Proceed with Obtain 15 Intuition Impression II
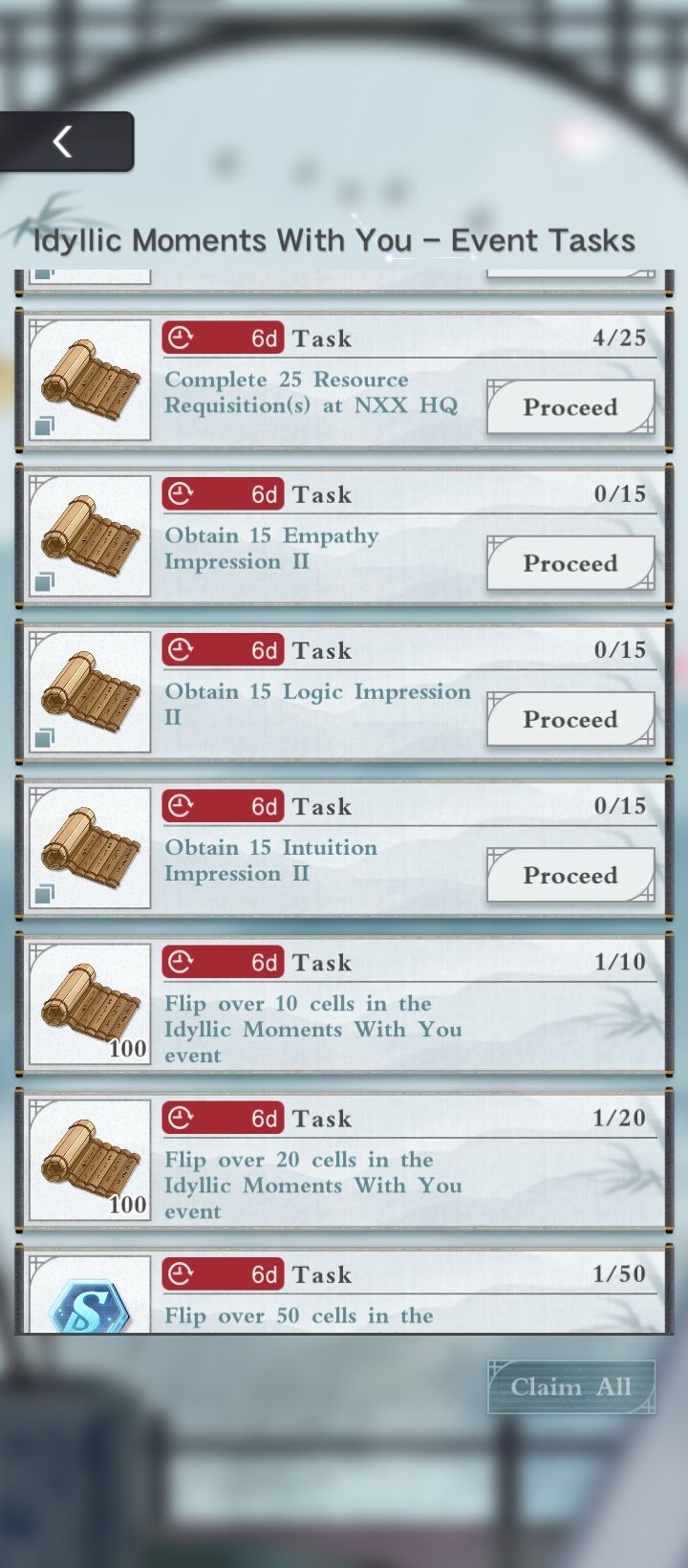The height and width of the screenshot is (1568, 688). [x=570, y=875]
